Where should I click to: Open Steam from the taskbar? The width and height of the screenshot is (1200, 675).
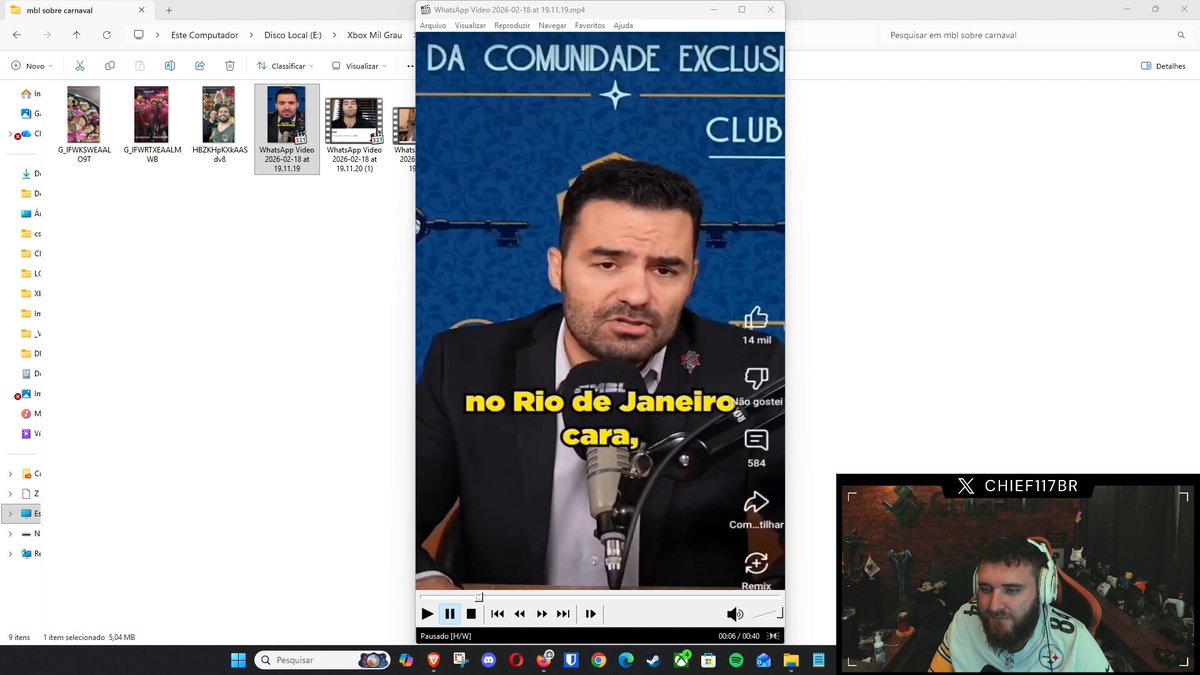pos(653,660)
